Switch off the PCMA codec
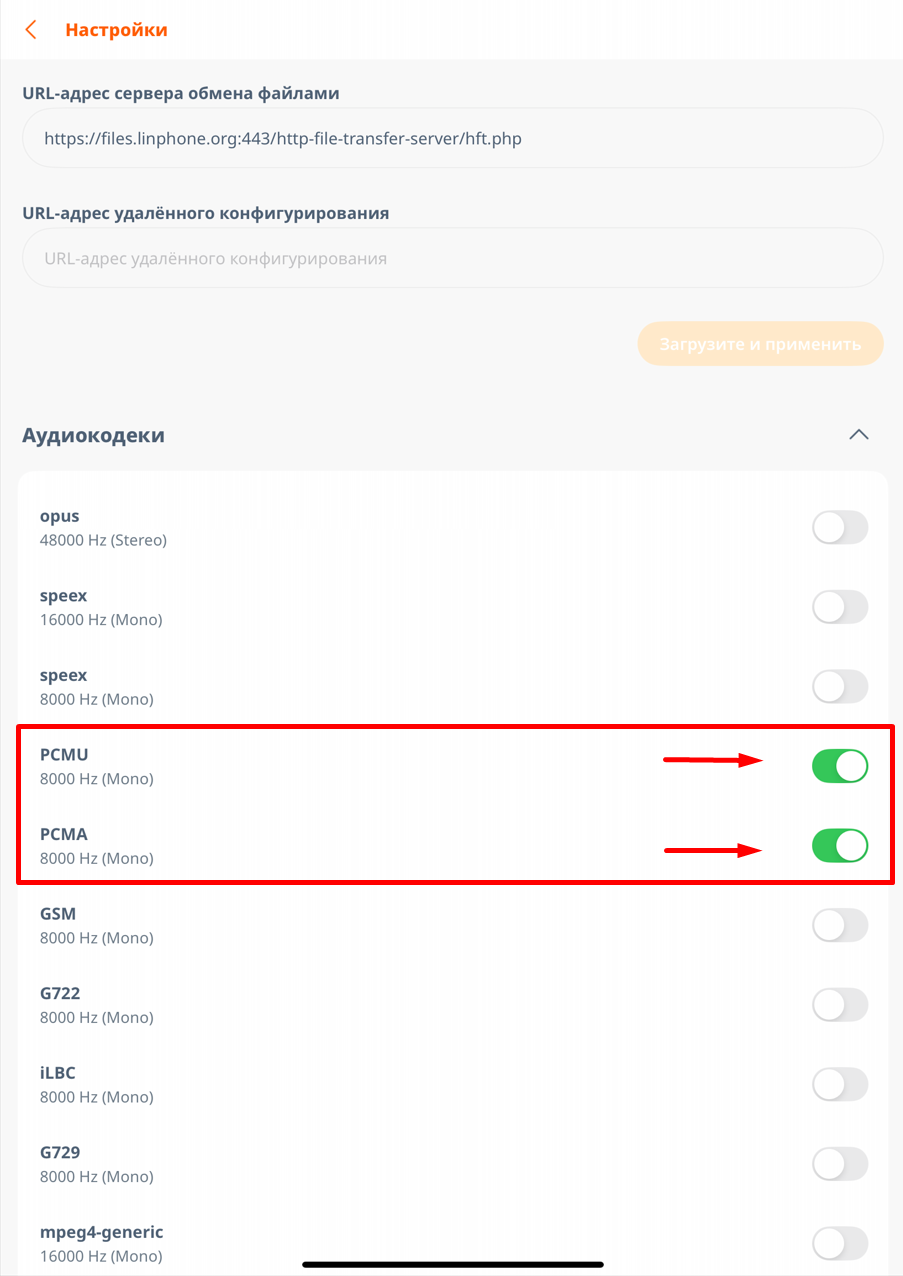 (x=839, y=846)
